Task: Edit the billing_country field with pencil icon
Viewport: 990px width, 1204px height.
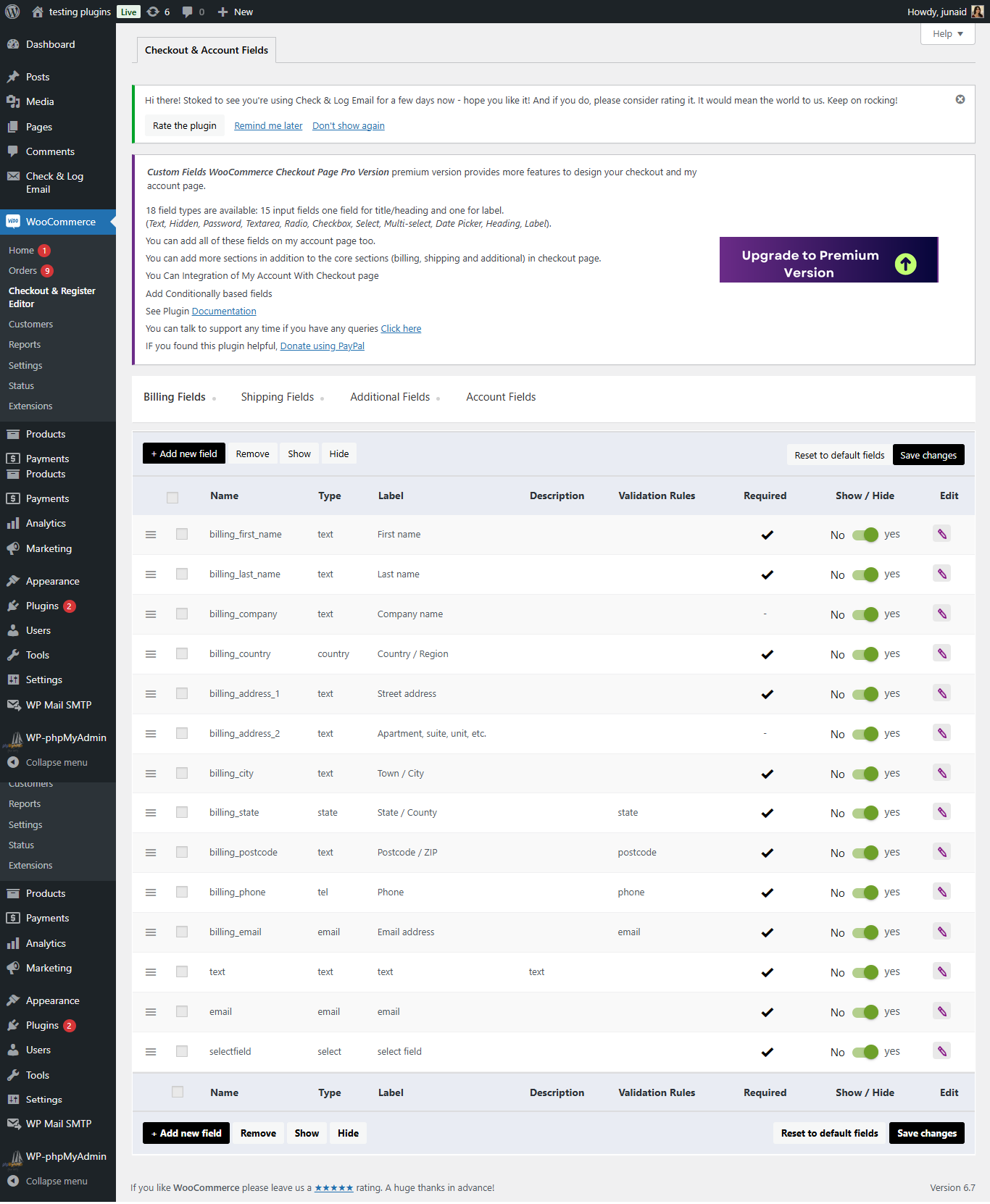Action: [941, 653]
